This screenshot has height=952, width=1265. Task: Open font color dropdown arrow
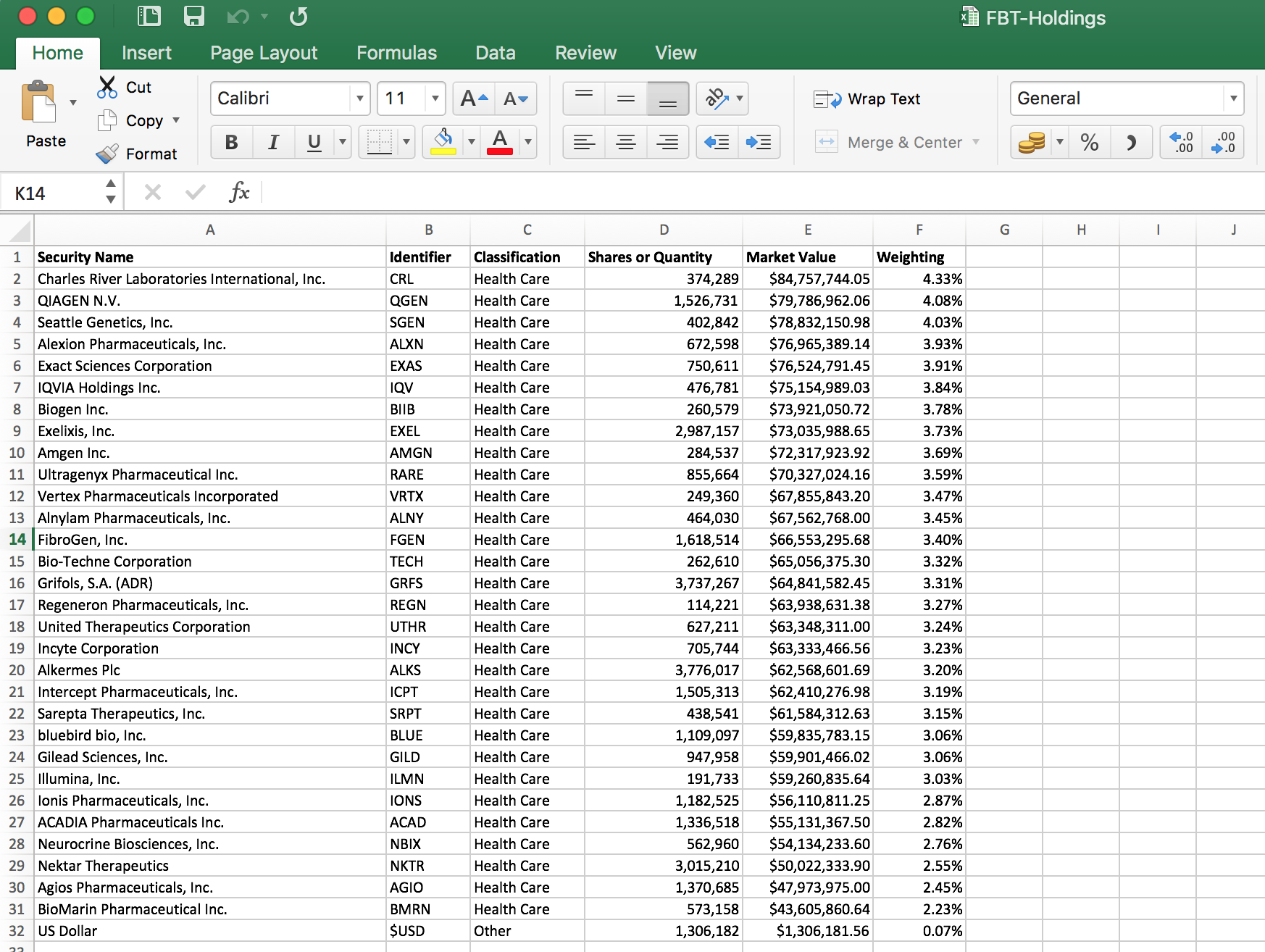(528, 141)
